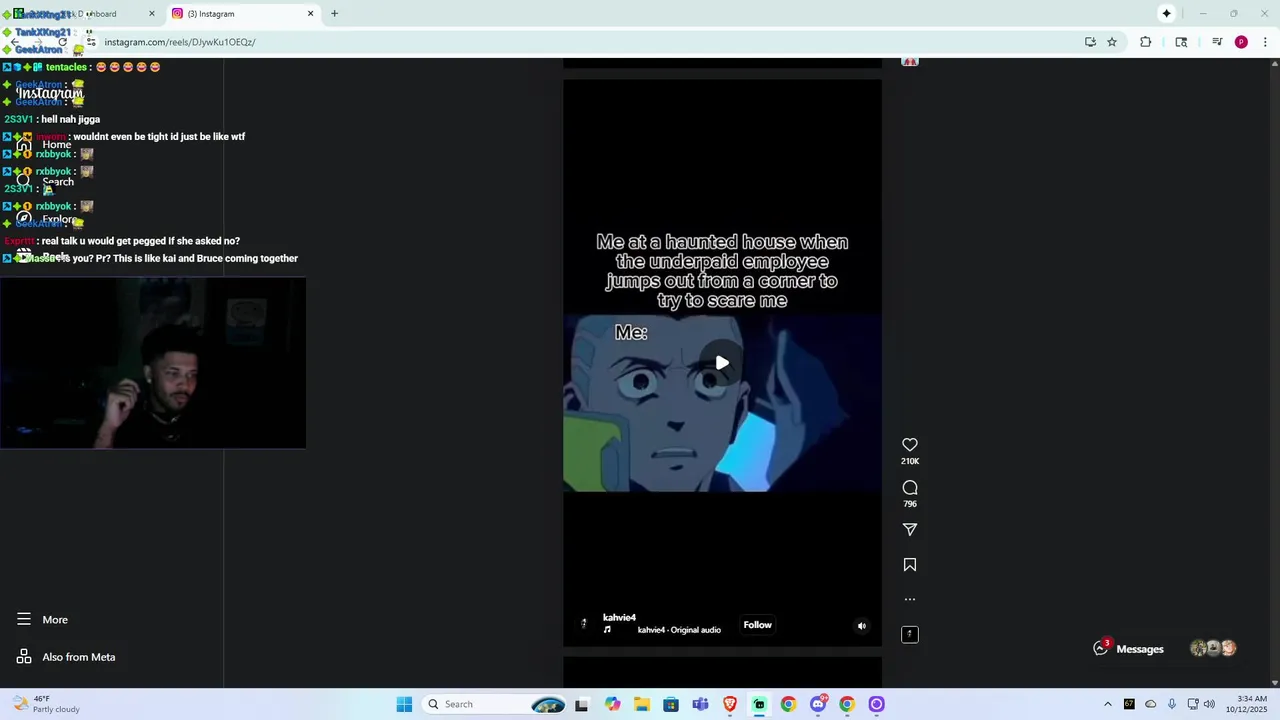Open the reel's comments icon

(910, 488)
